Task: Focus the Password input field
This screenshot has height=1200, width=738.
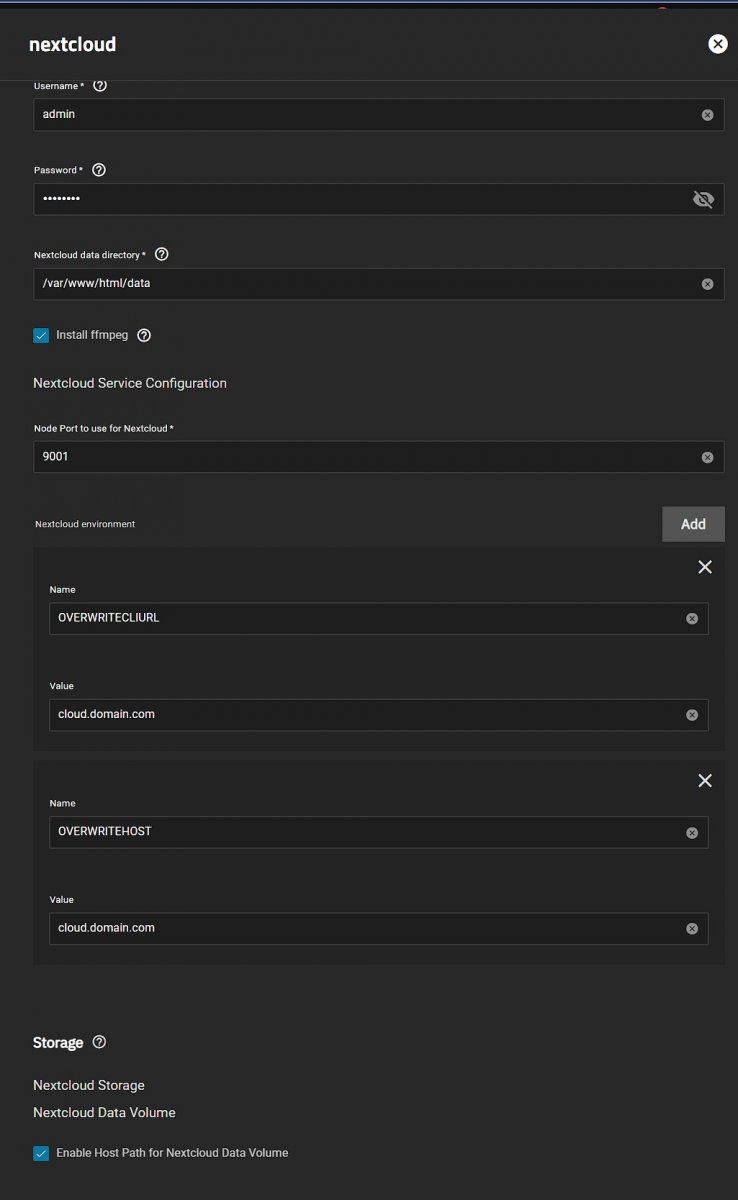Action: 360,199
